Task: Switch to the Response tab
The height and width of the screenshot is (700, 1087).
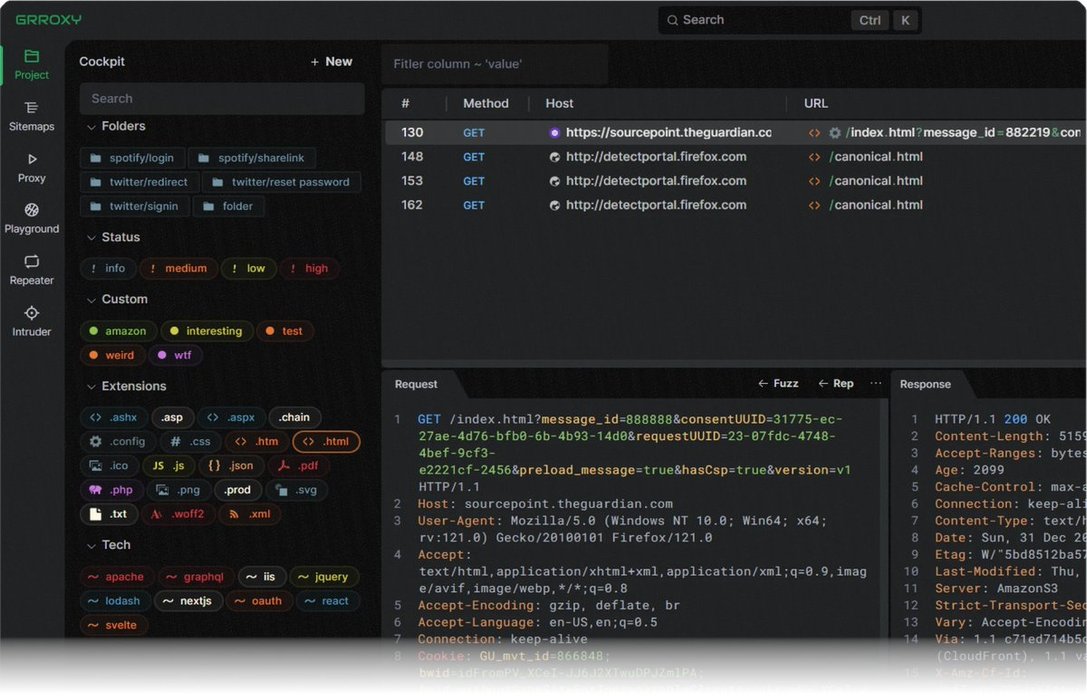Action: pyautogui.click(x=925, y=384)
